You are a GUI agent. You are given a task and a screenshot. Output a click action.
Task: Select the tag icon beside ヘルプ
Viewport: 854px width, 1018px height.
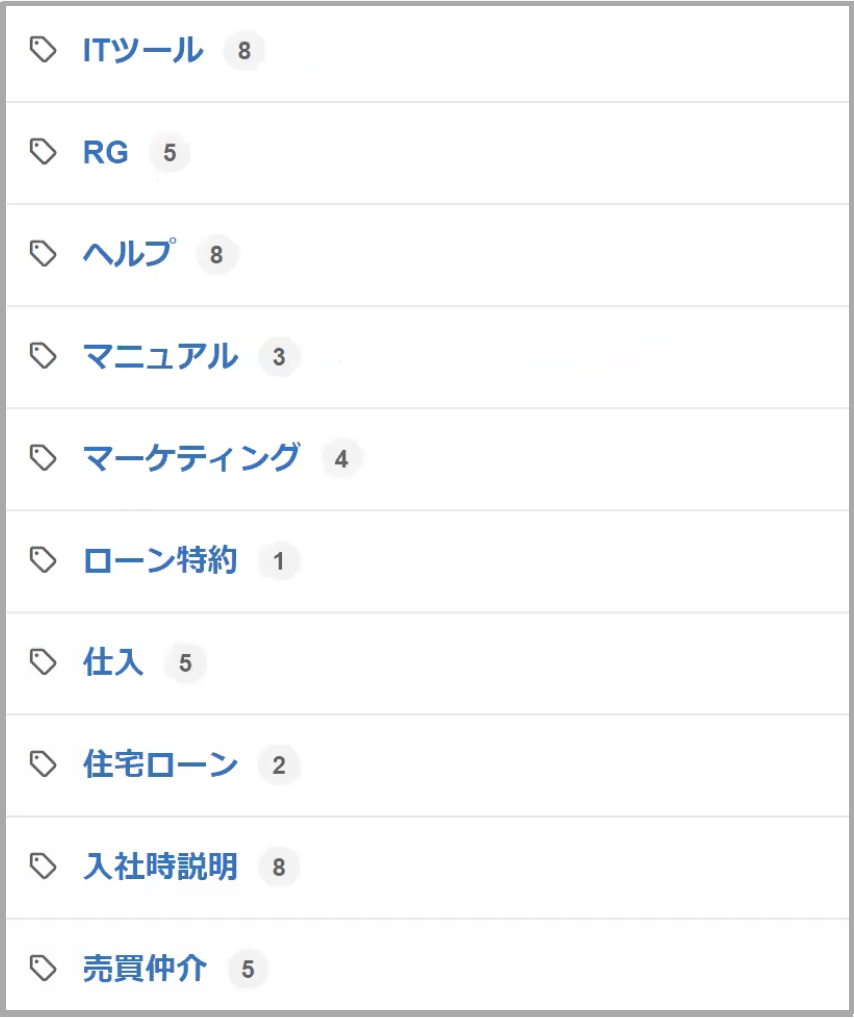tap(44, 254)
